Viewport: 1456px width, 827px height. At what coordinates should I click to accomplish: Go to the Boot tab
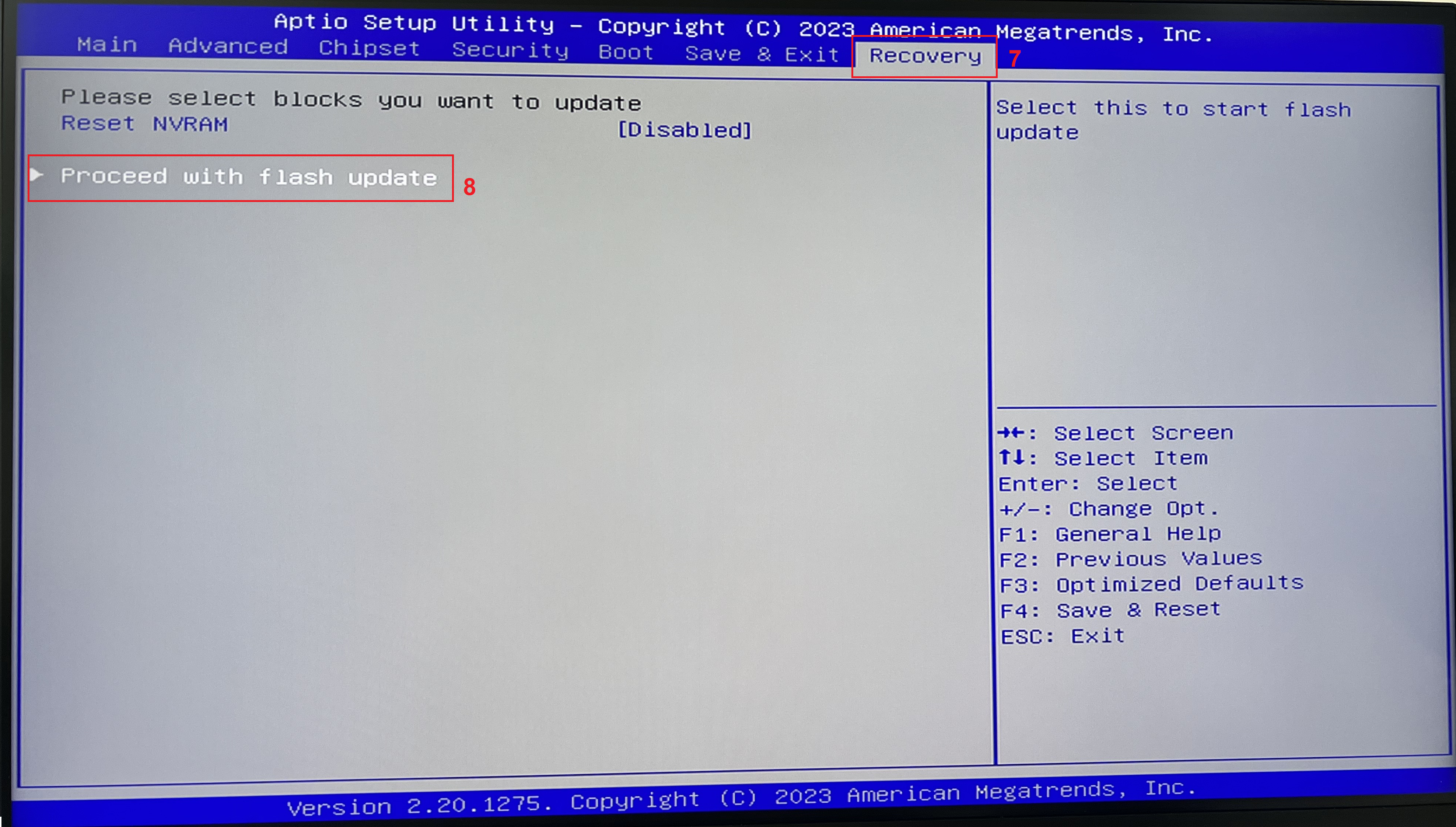pos(626,52)
